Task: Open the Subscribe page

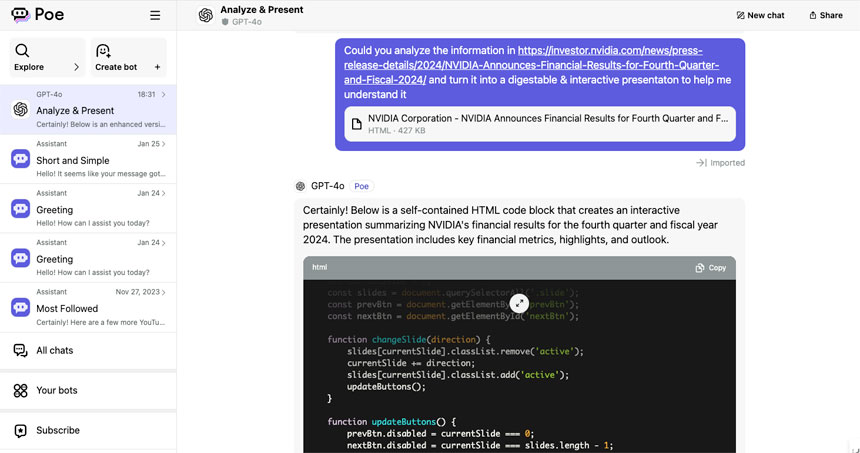Action: tap(88, 431)
